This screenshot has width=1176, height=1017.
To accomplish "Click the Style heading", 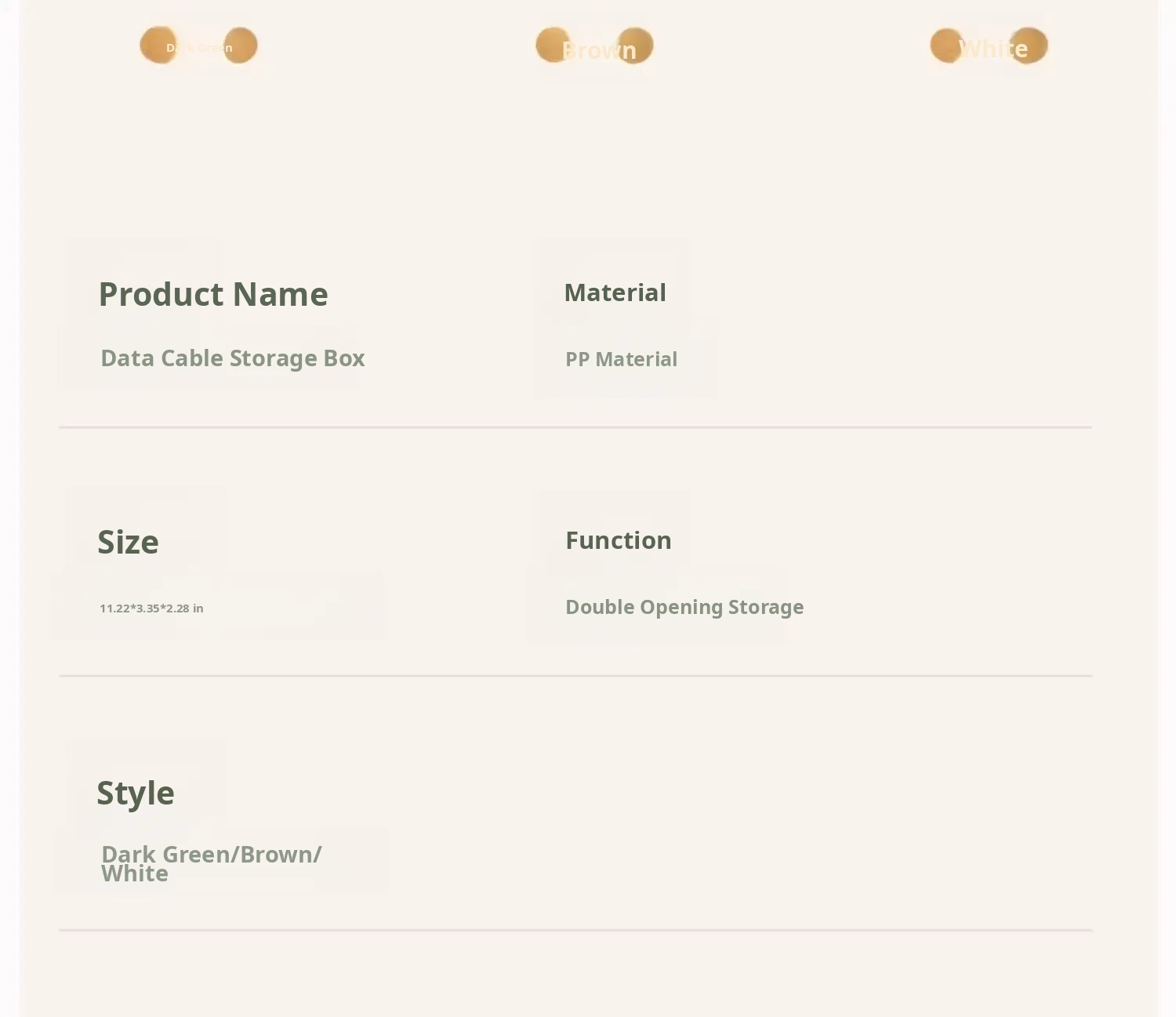I will (x=136, y=793).
